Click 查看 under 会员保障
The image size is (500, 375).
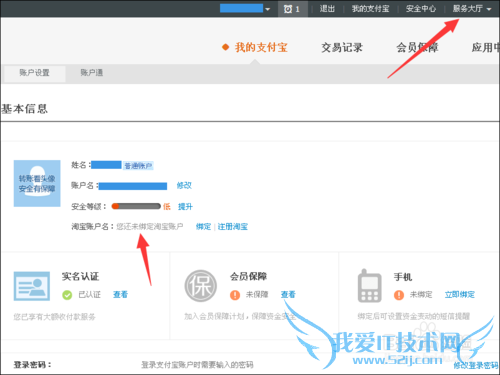coord(288,294)
